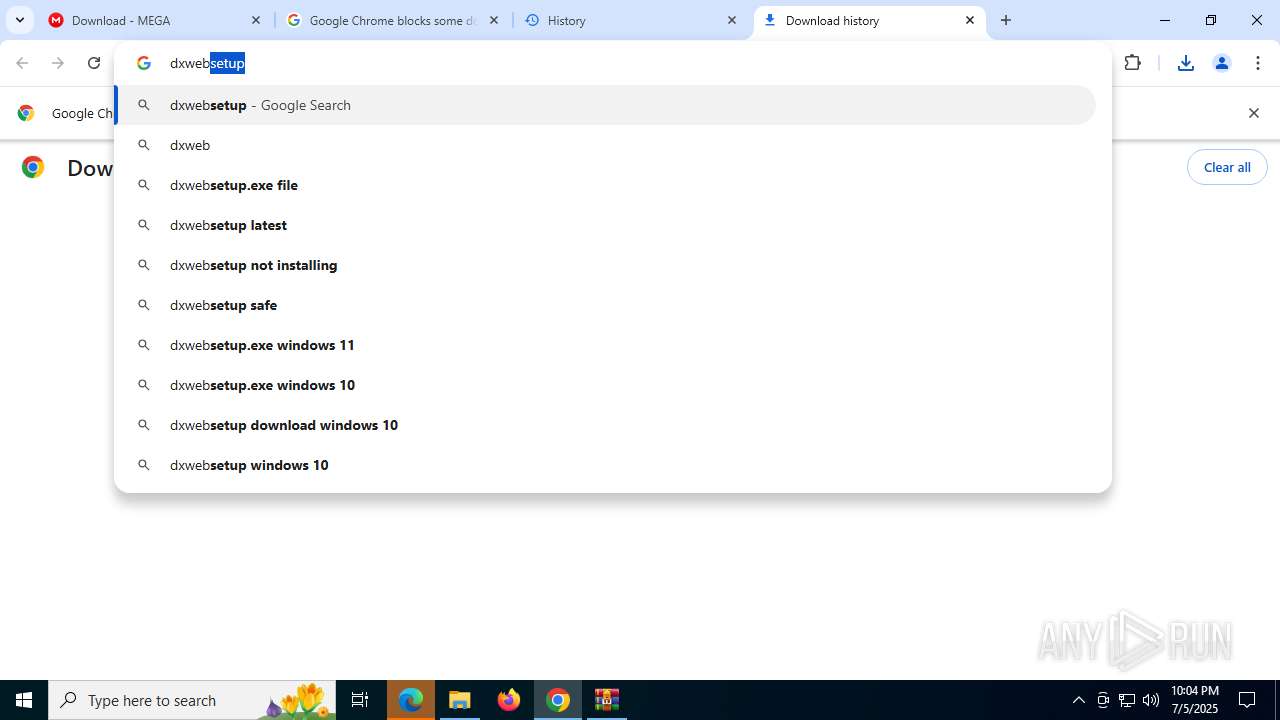Go back with the back arrow
Viewport: 1280px width, 720px height.
pos(22,63)
